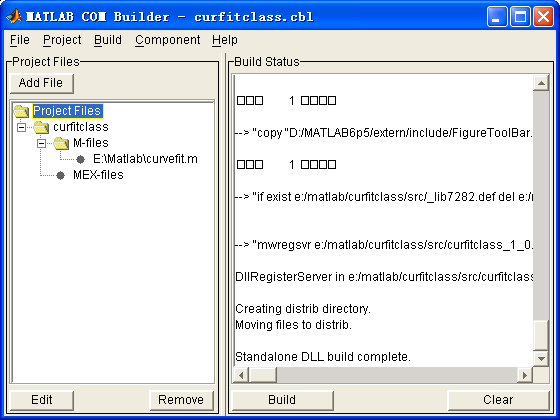Screen dimensions: 560x420
Task: Click the build log scroll up arrow
Action: [x=541, y=83]
